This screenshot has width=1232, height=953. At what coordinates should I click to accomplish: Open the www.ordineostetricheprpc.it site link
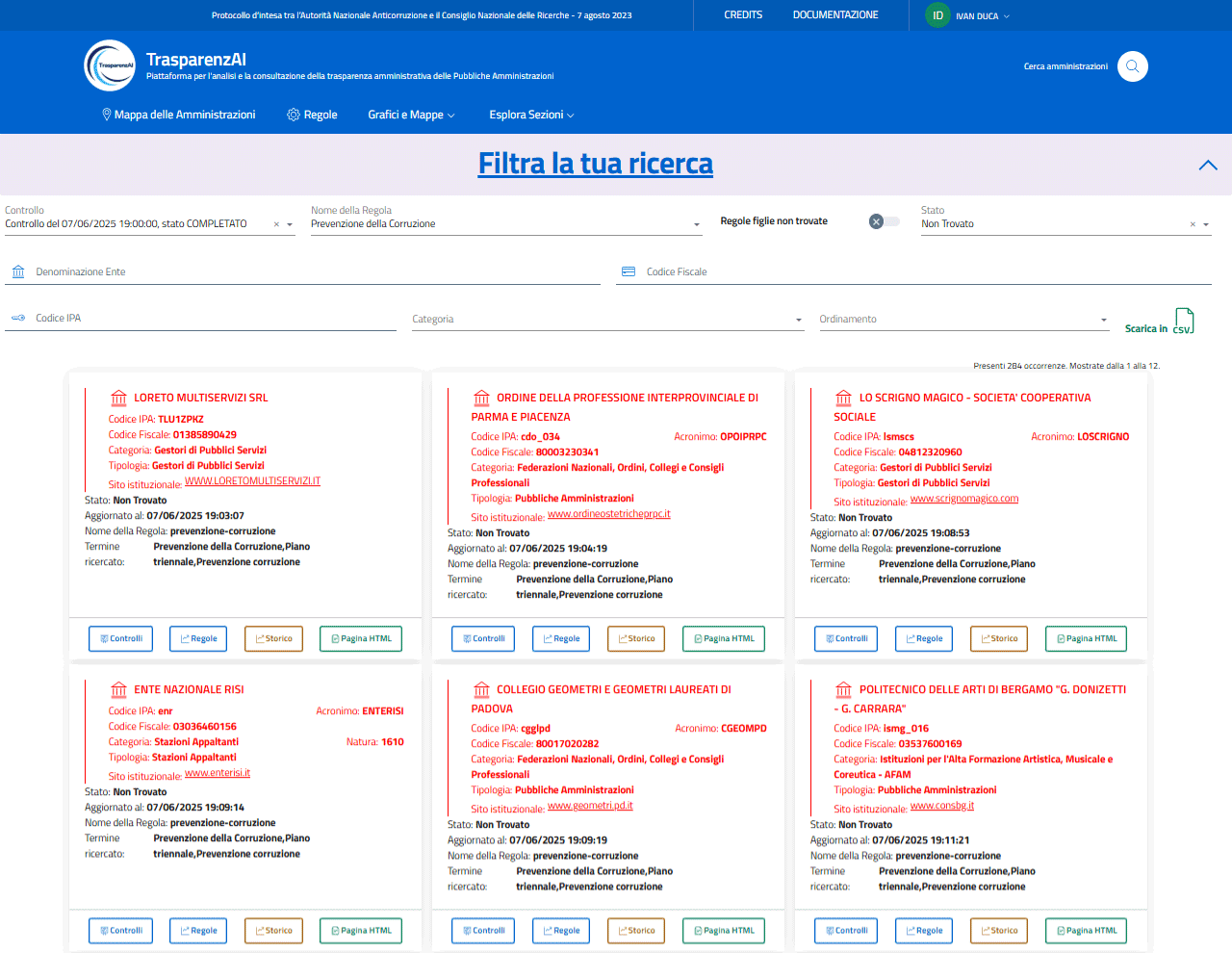[x=609, y=513]
